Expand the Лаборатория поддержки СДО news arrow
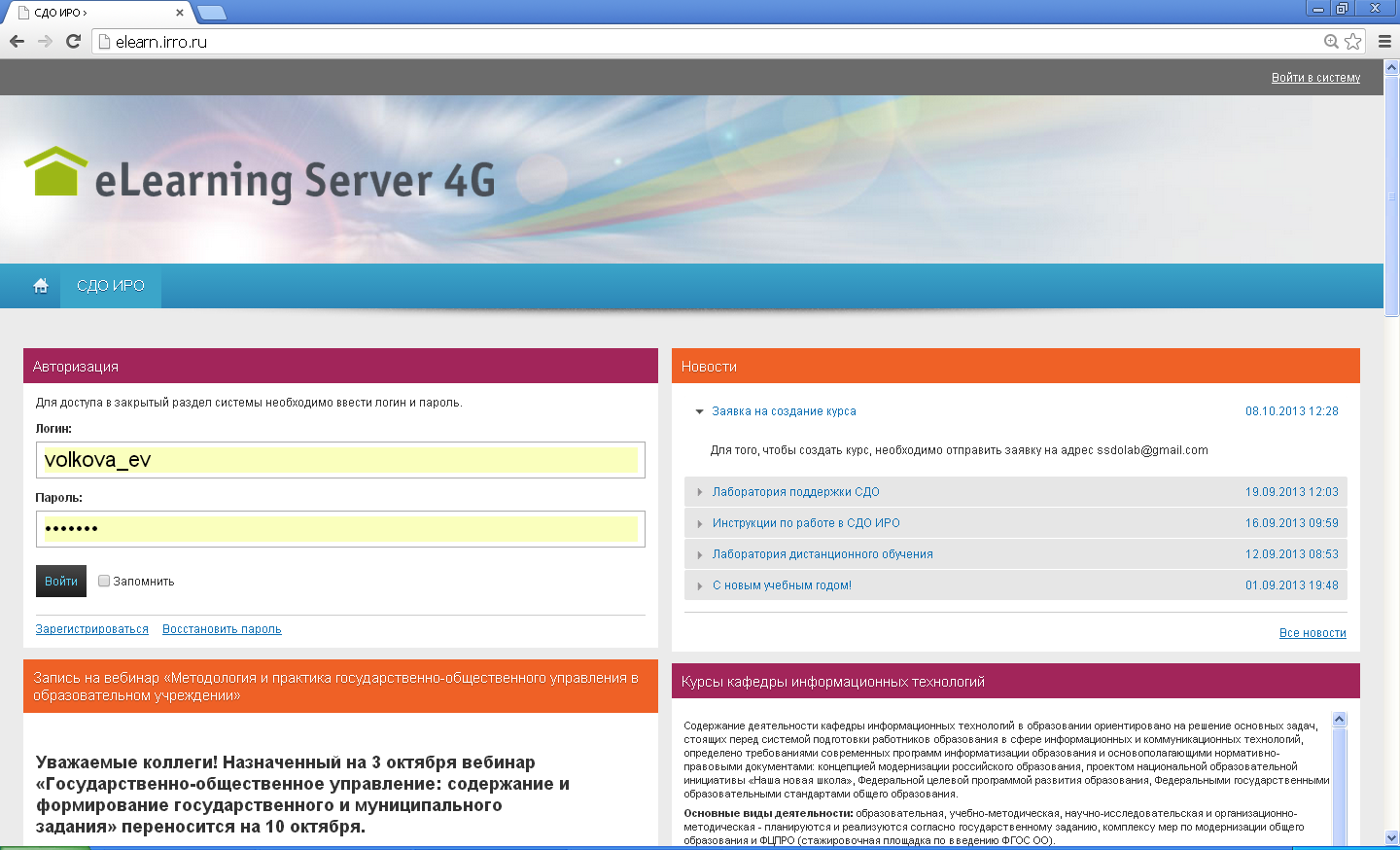This screenshot has height=850, width=1400. pyautogui.click(x=699, y=492)
